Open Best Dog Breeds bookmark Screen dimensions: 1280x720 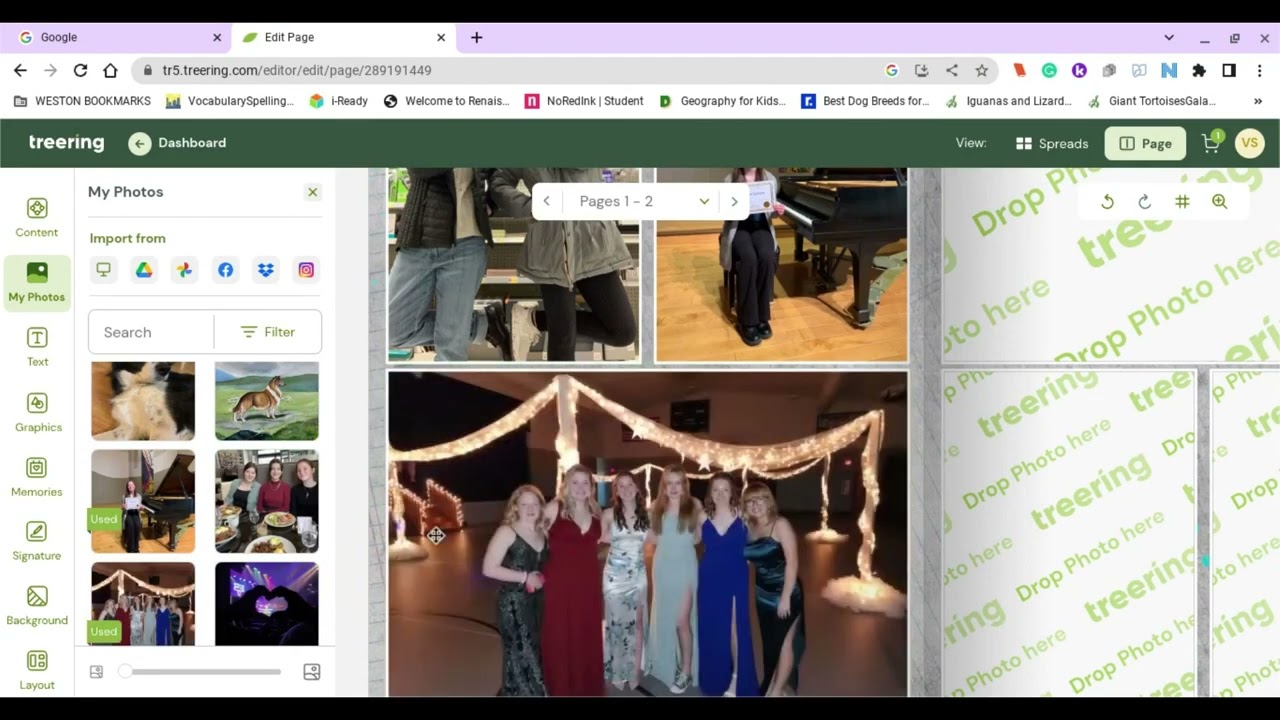point(865,101)
